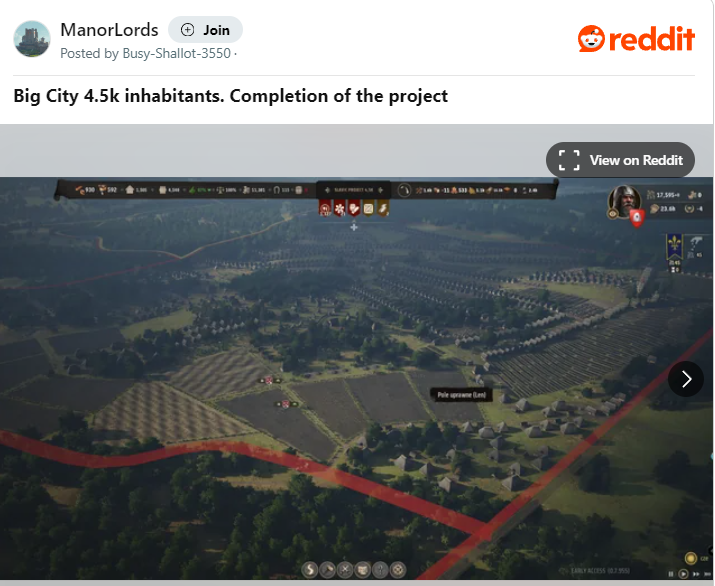Switch to previous region with left arrow
The height and width of the screenshot is (586, 715).
327,190
